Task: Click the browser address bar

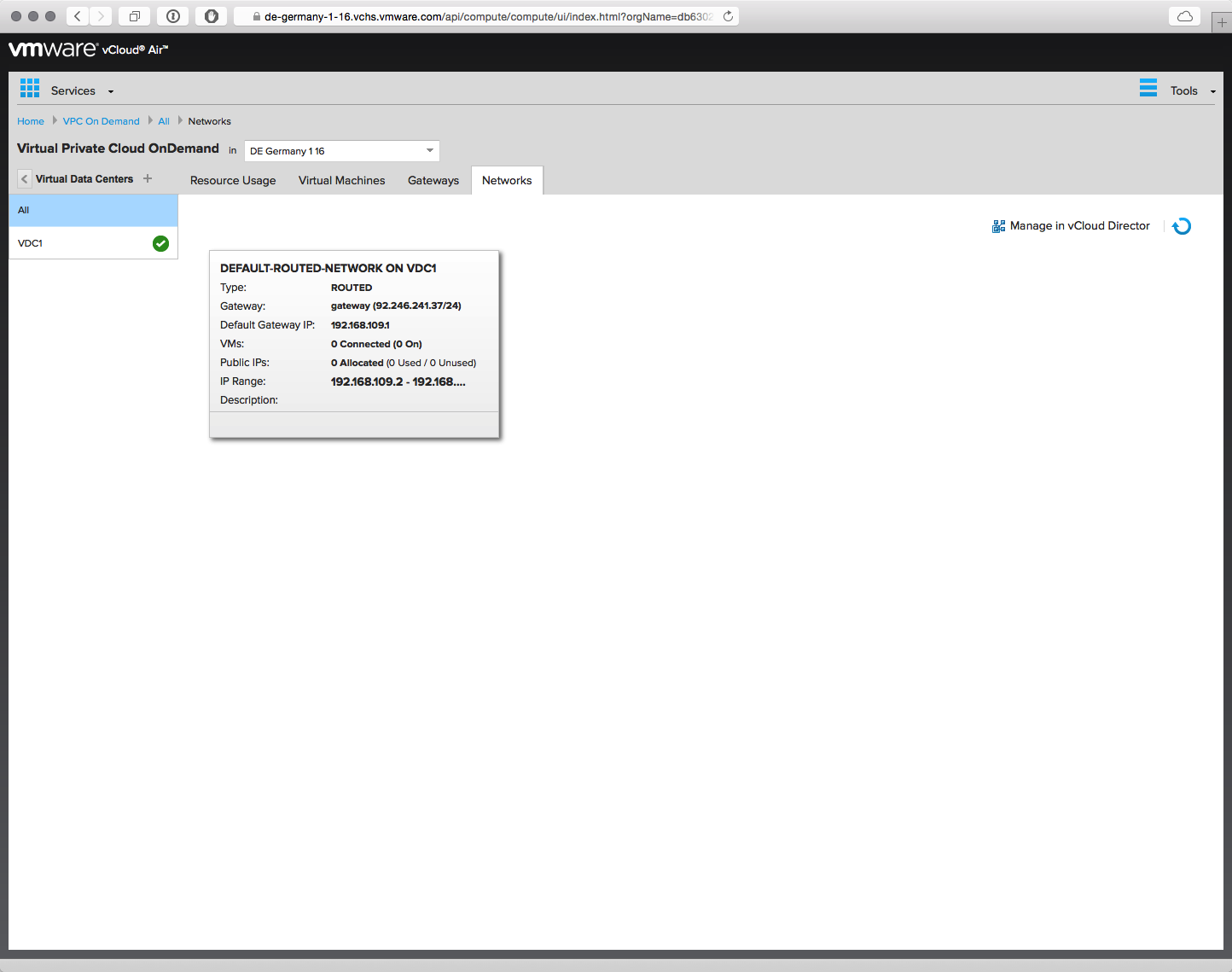Action: pyautogui.click(x=486, y=16)
